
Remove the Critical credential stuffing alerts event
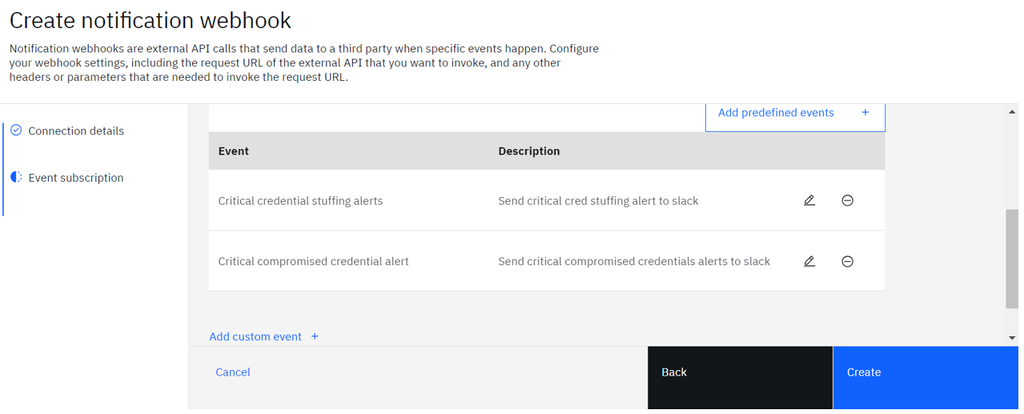847,200
